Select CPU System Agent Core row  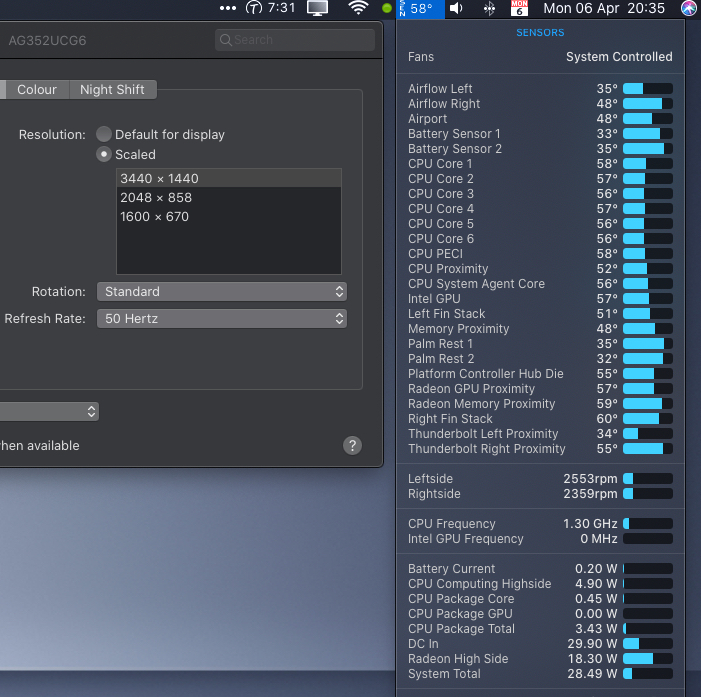(x=540, y=283)
